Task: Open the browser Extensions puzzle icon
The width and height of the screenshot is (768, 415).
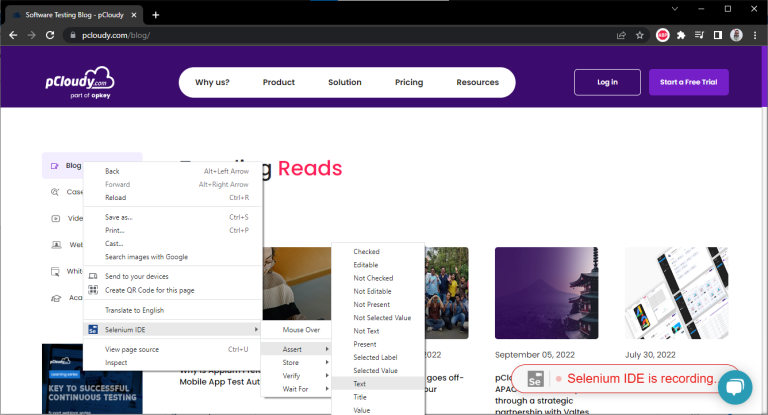Action: click(681, 34)
